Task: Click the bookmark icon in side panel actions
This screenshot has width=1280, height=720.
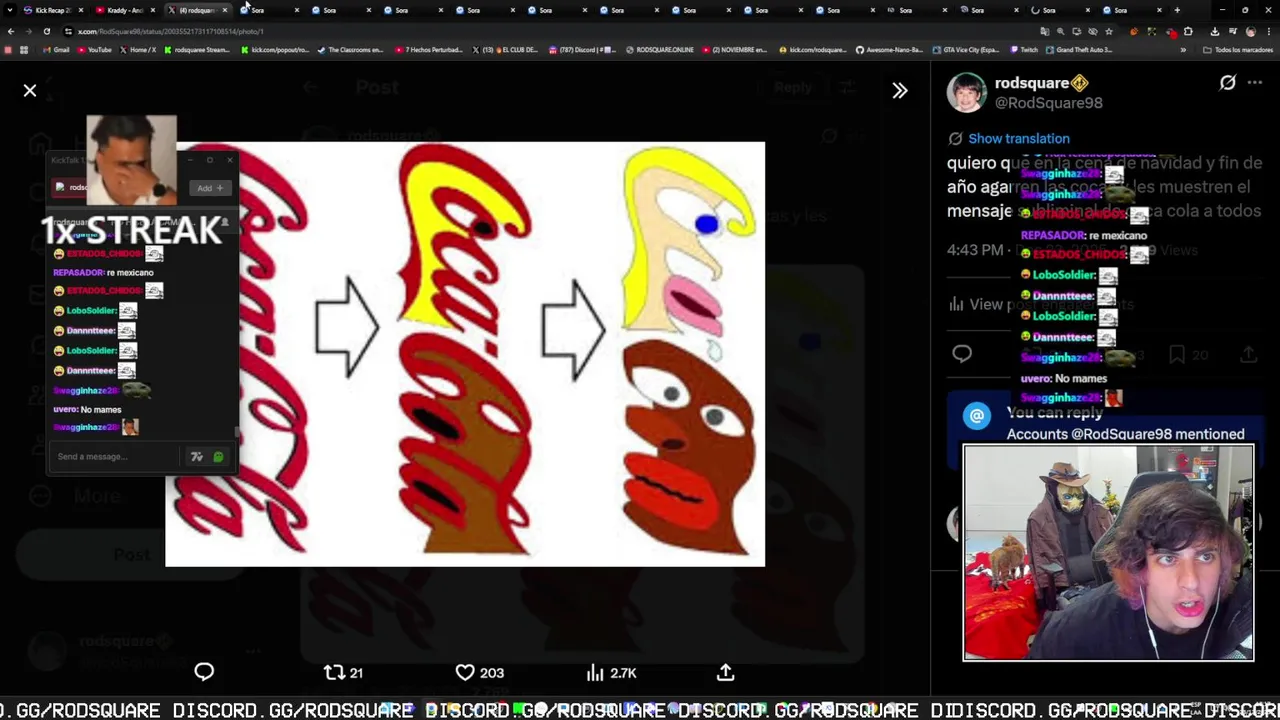Action: click(1177, 354)
